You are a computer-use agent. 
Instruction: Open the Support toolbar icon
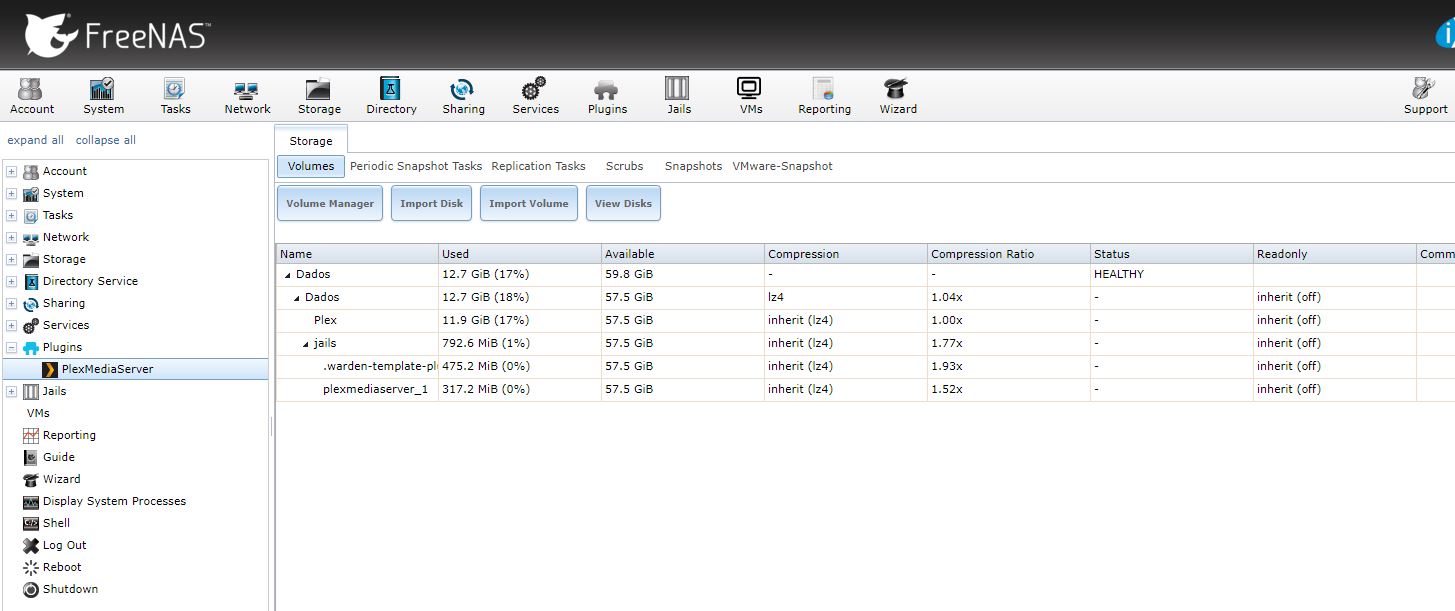(1425, 96)
